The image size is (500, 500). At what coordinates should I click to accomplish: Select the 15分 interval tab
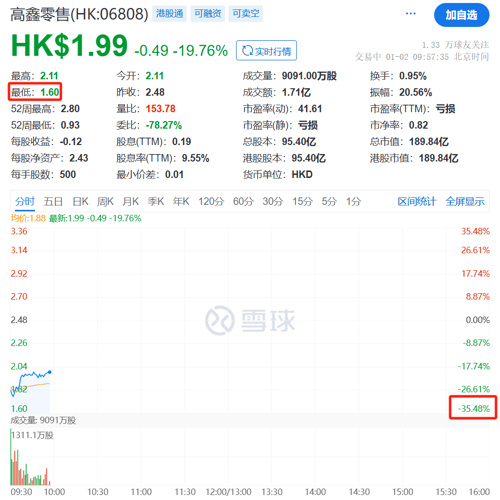(302, 201)
